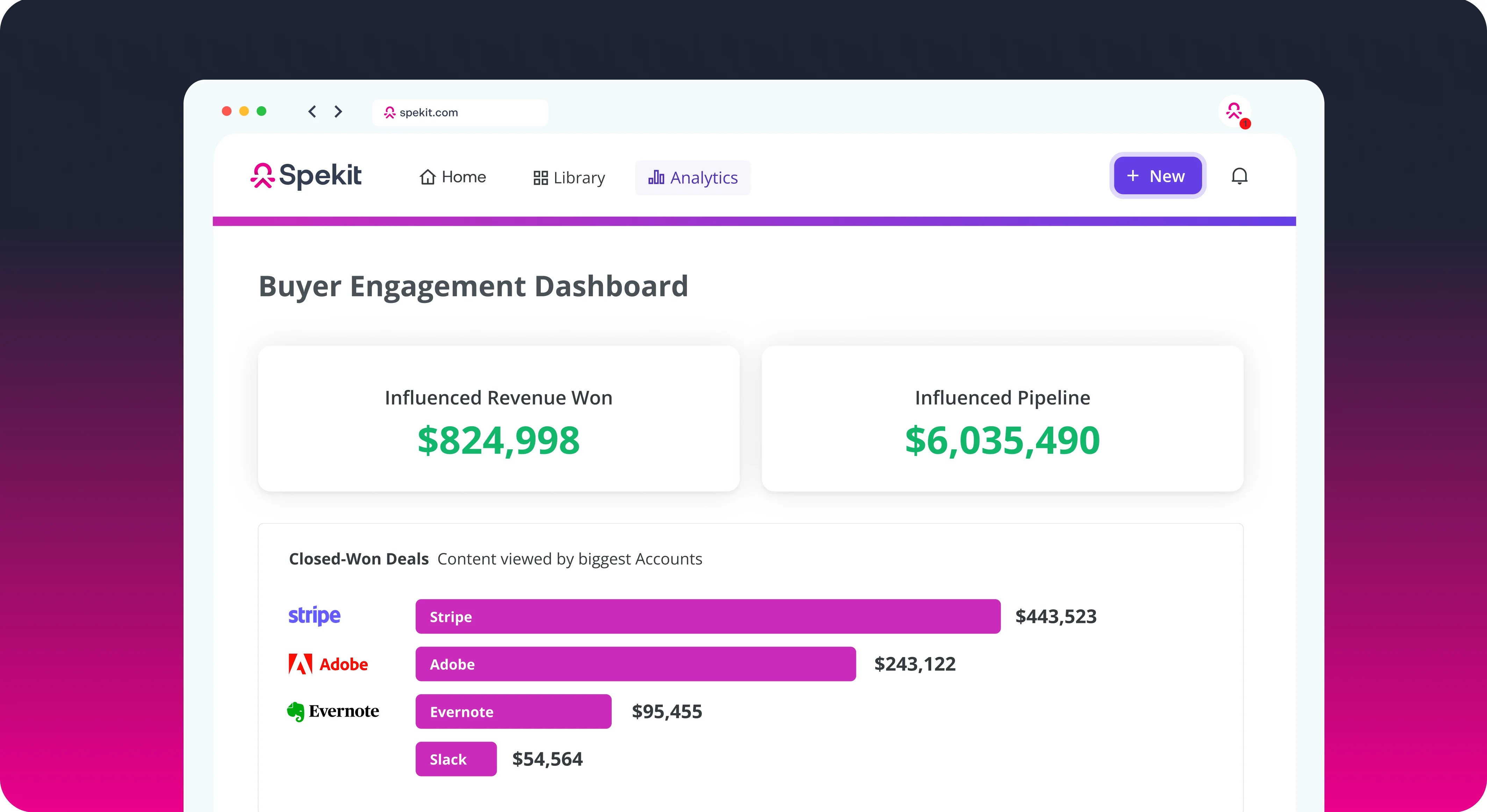Select the Stripe bar in chart
This screenshot has height=812, width=1487.
pos(708,616)
